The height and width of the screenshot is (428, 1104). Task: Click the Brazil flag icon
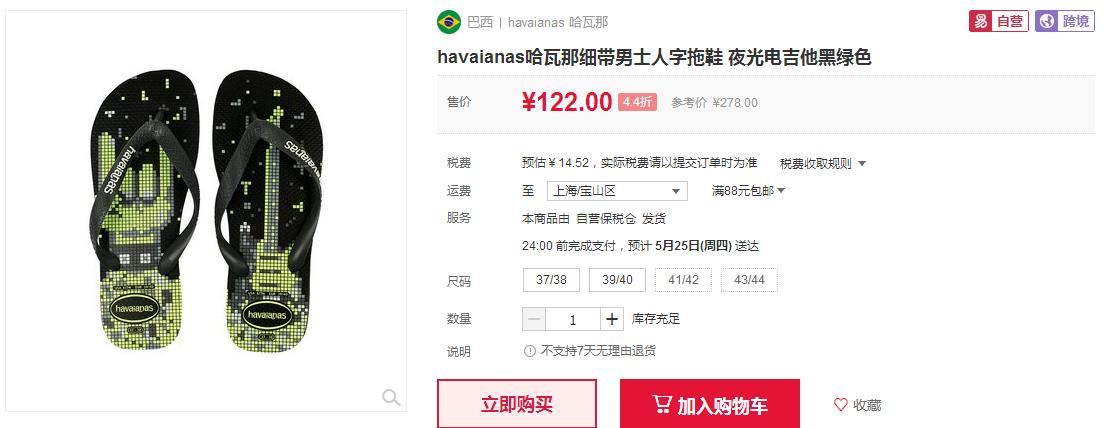tap(448, 22)
